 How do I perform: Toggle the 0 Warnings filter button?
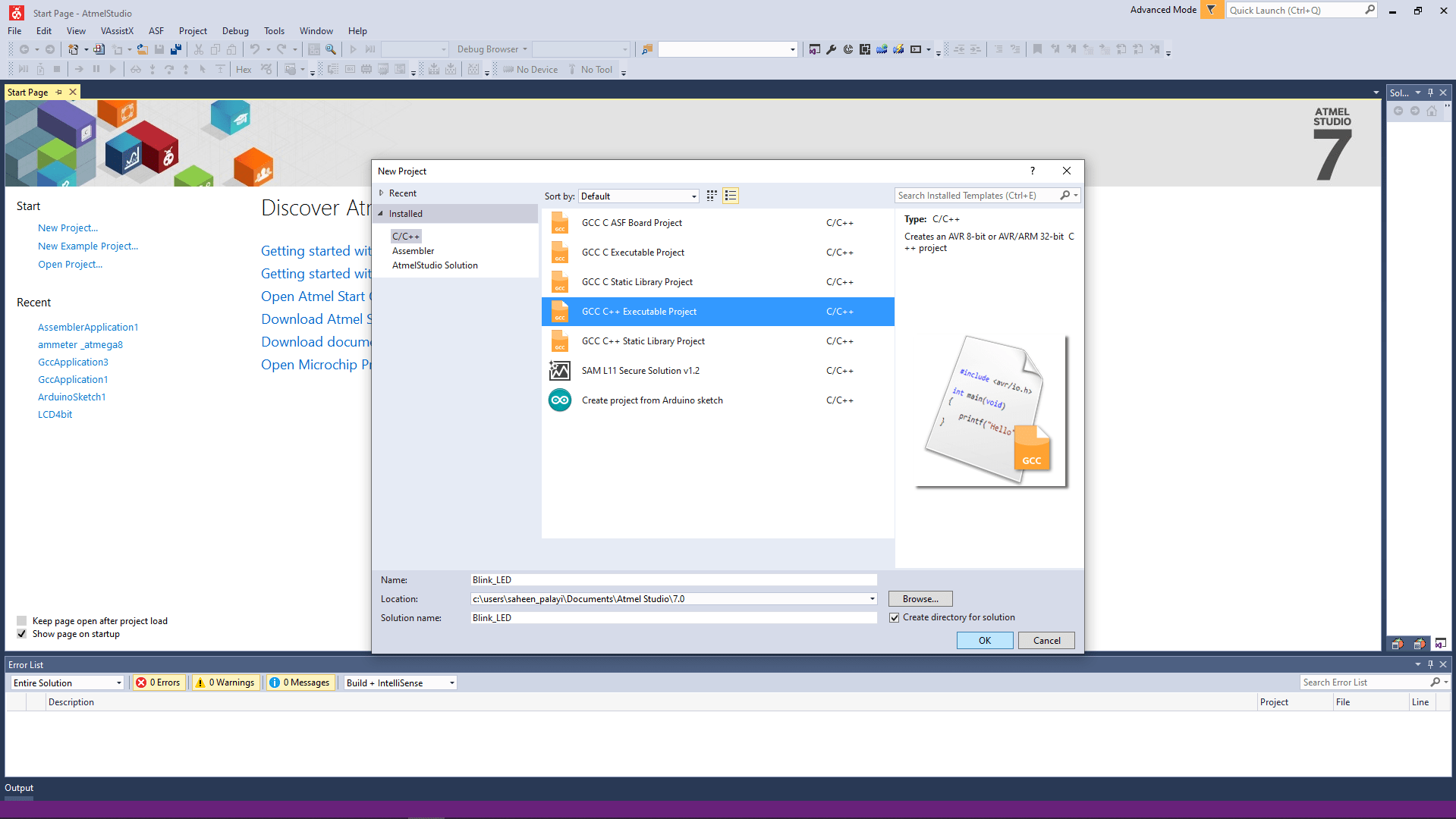tap(225, 682)
